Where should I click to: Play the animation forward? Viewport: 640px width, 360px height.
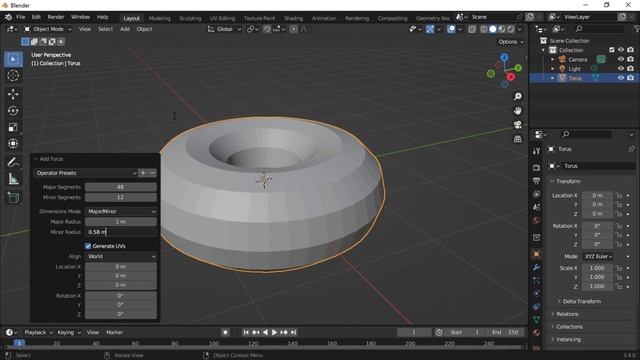(274, 332)
